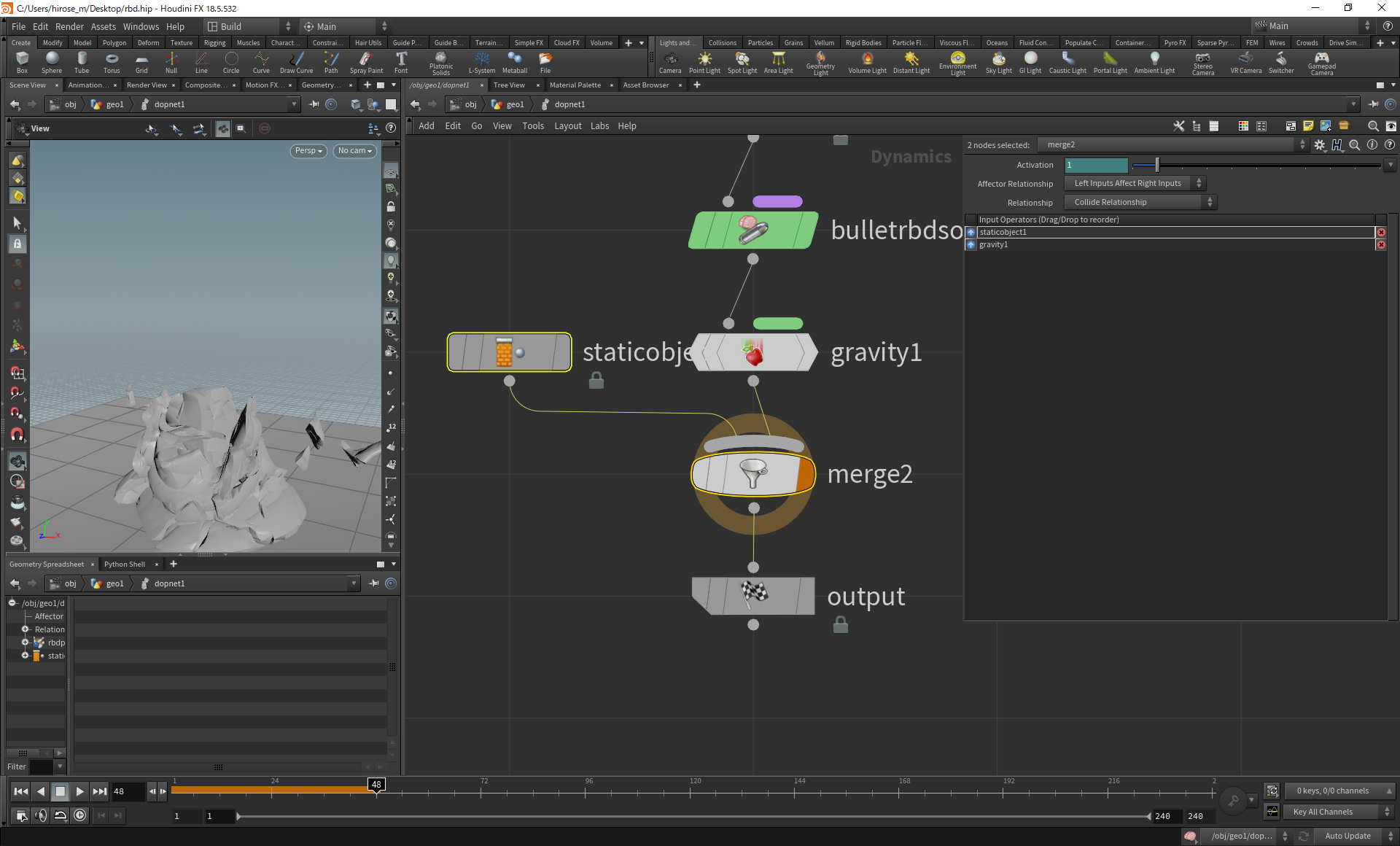Screen dimensions: 1400x846
Task: Remove gravity1 from input operators
Action: tap(1381, 244)
